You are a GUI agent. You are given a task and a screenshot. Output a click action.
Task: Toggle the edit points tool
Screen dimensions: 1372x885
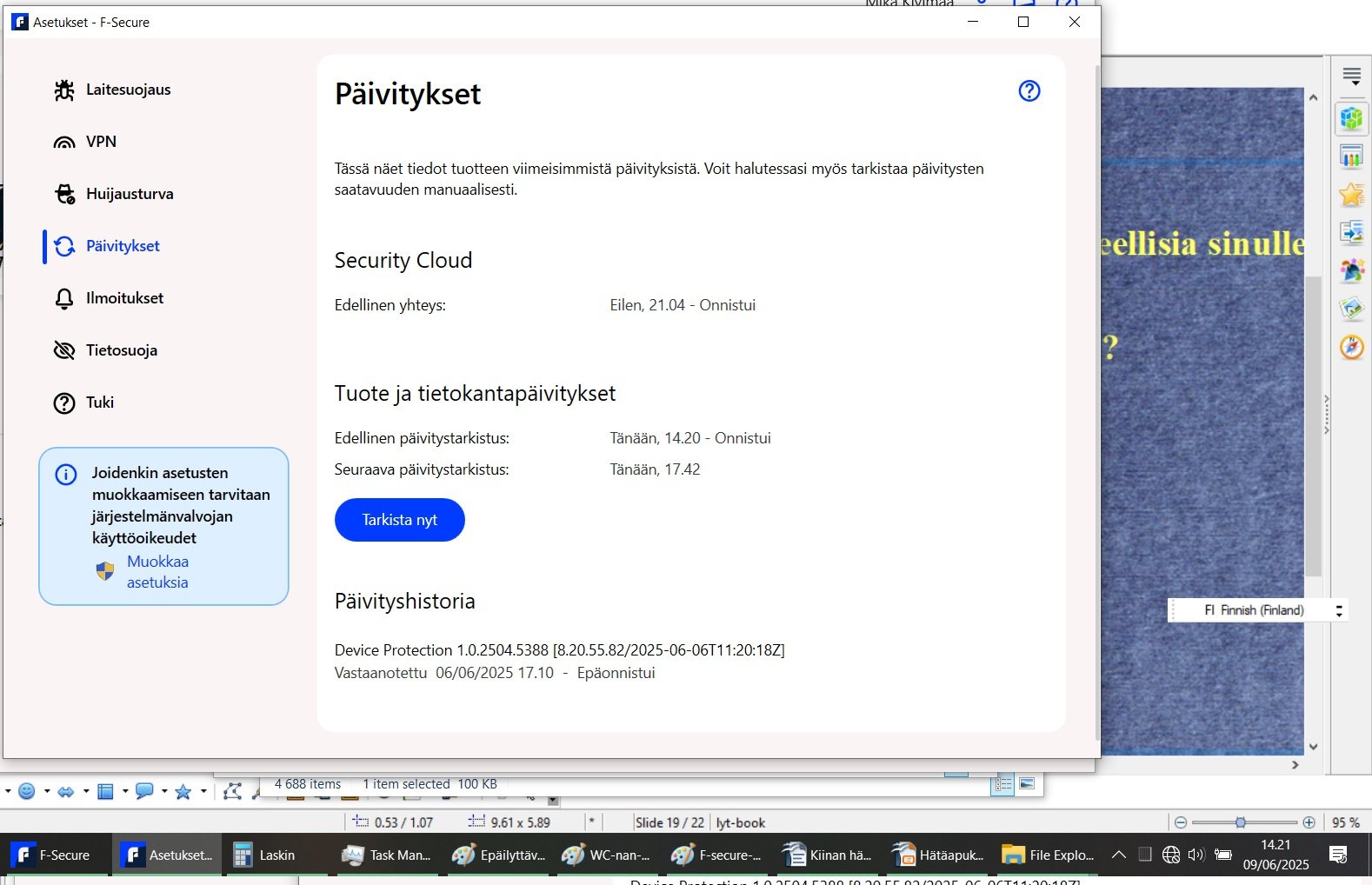pos(232,790)
